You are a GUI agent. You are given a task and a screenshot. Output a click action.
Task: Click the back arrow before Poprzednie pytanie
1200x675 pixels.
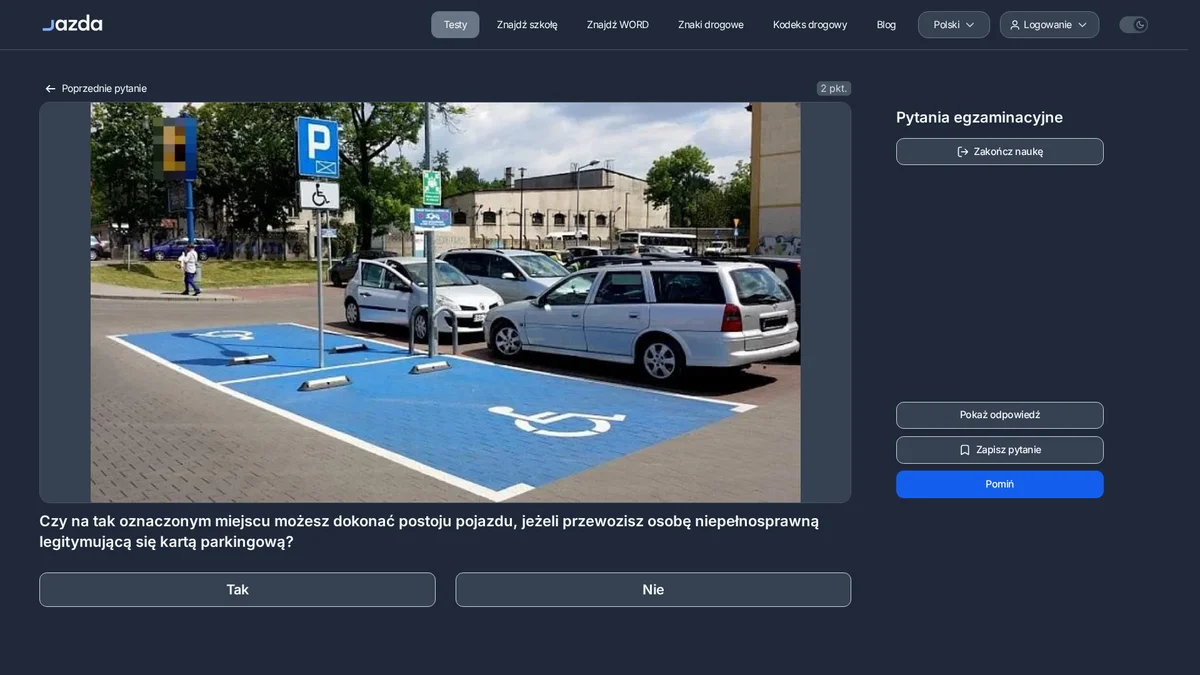point(50,89)
